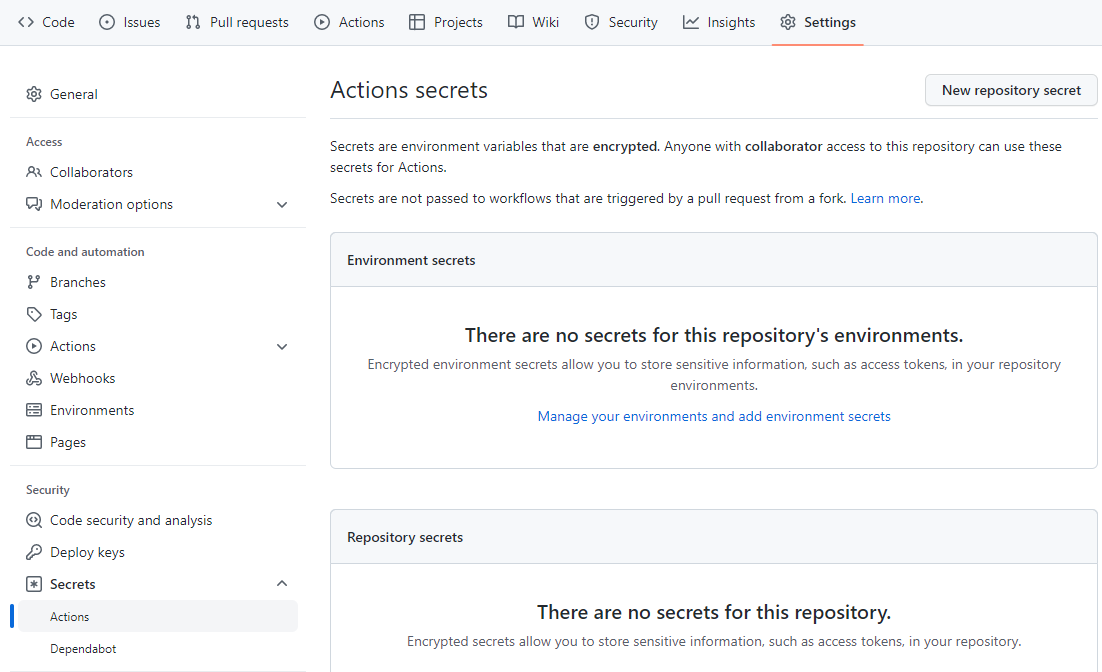
Task: Click the Secrets asterisk icon
Action: click(x=34, y=584)
